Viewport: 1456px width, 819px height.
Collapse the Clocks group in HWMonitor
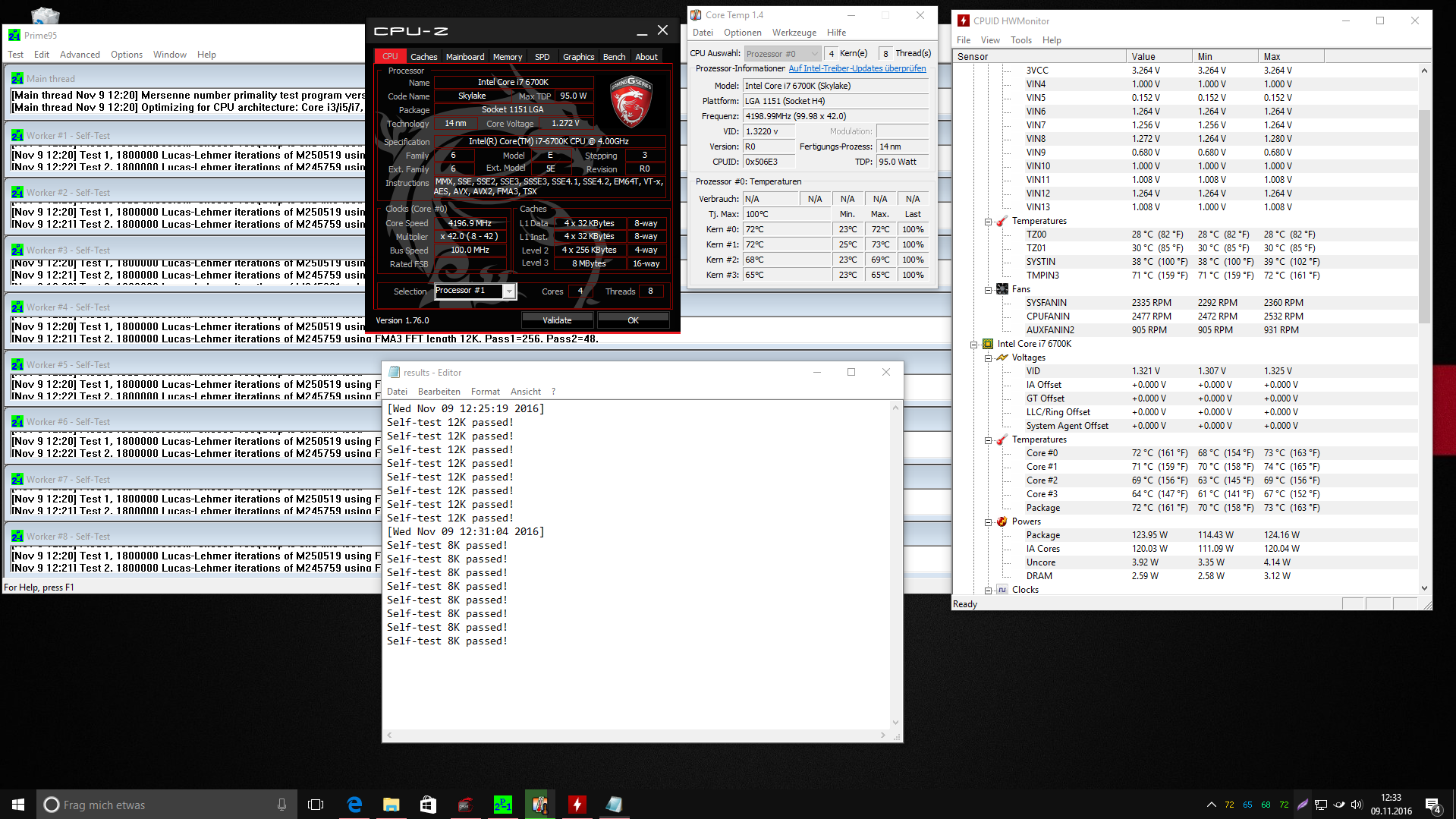pos(988,590)
